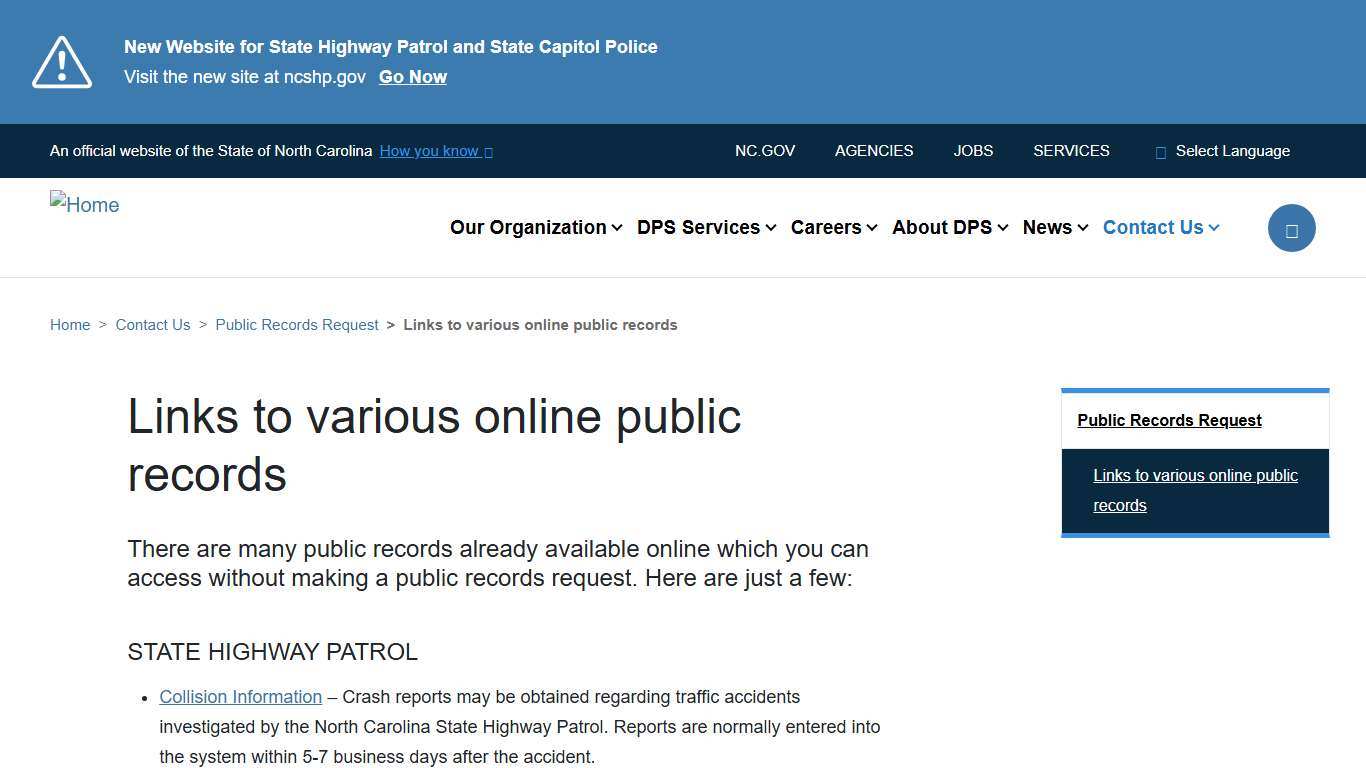
Task: Open the Collision Information link
Action: tap(240, 697)
